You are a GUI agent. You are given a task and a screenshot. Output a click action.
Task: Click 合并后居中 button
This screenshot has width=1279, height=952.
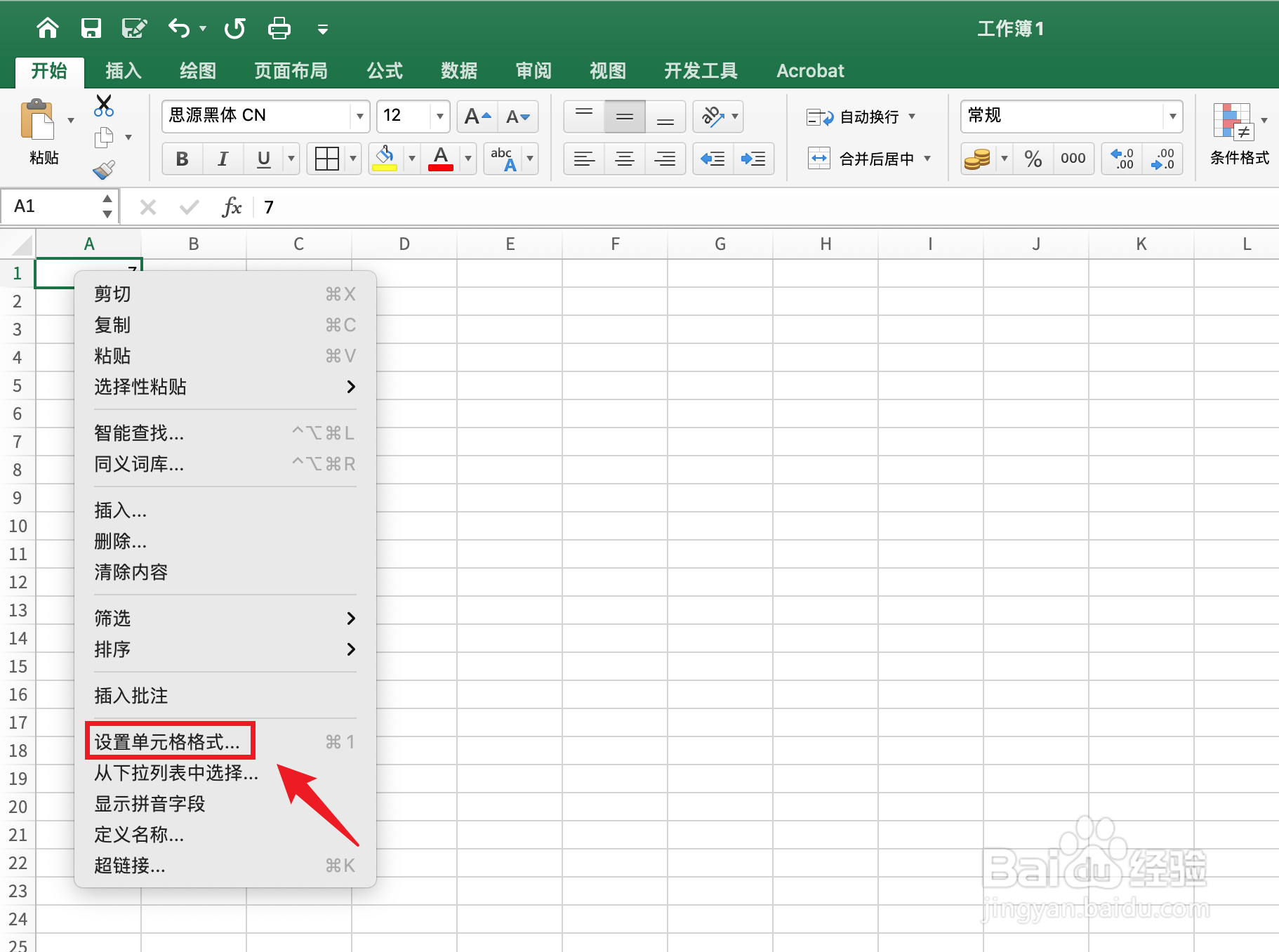(861, 159)
